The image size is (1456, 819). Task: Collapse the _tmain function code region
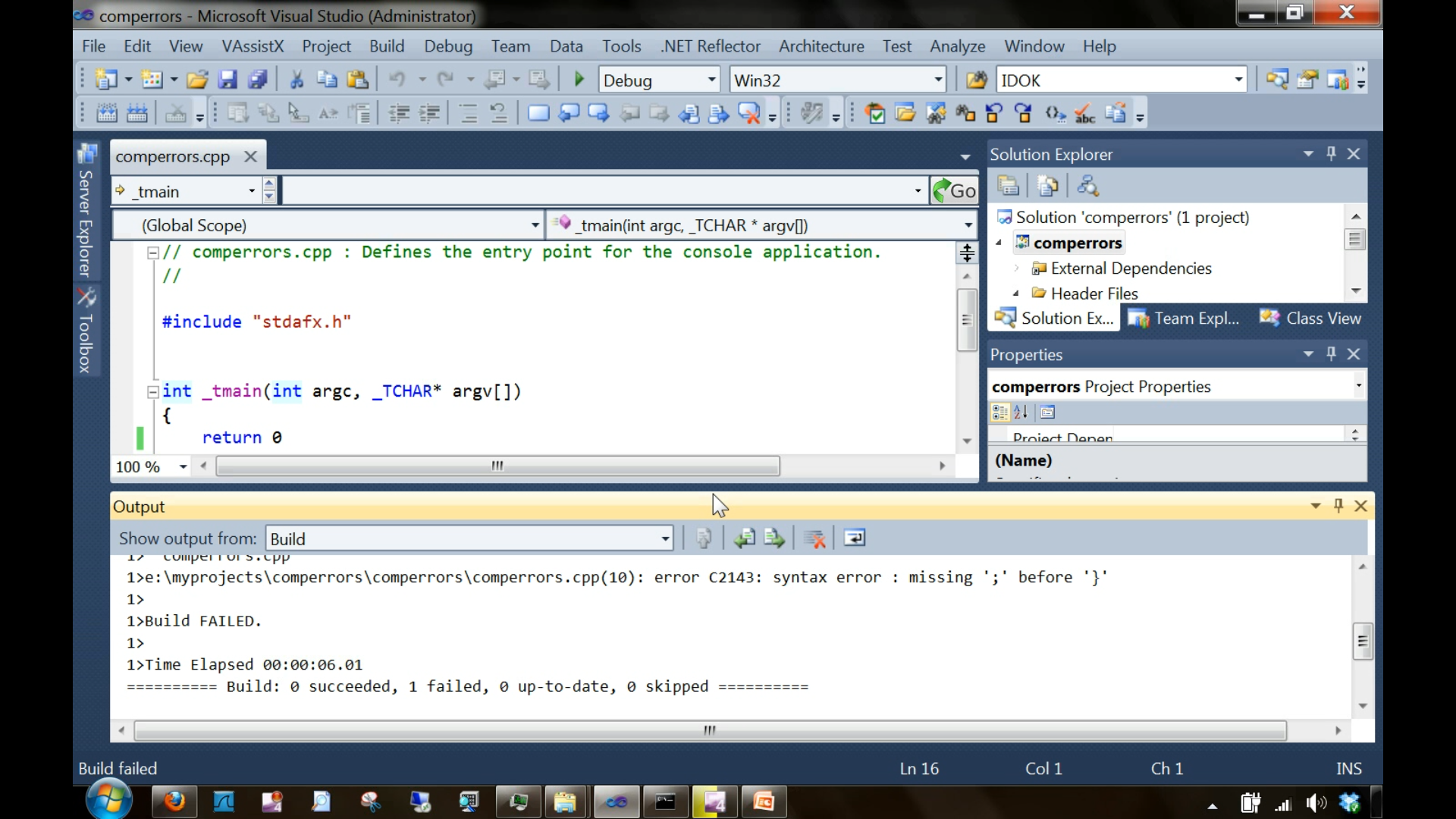click(x=152, y=391)
